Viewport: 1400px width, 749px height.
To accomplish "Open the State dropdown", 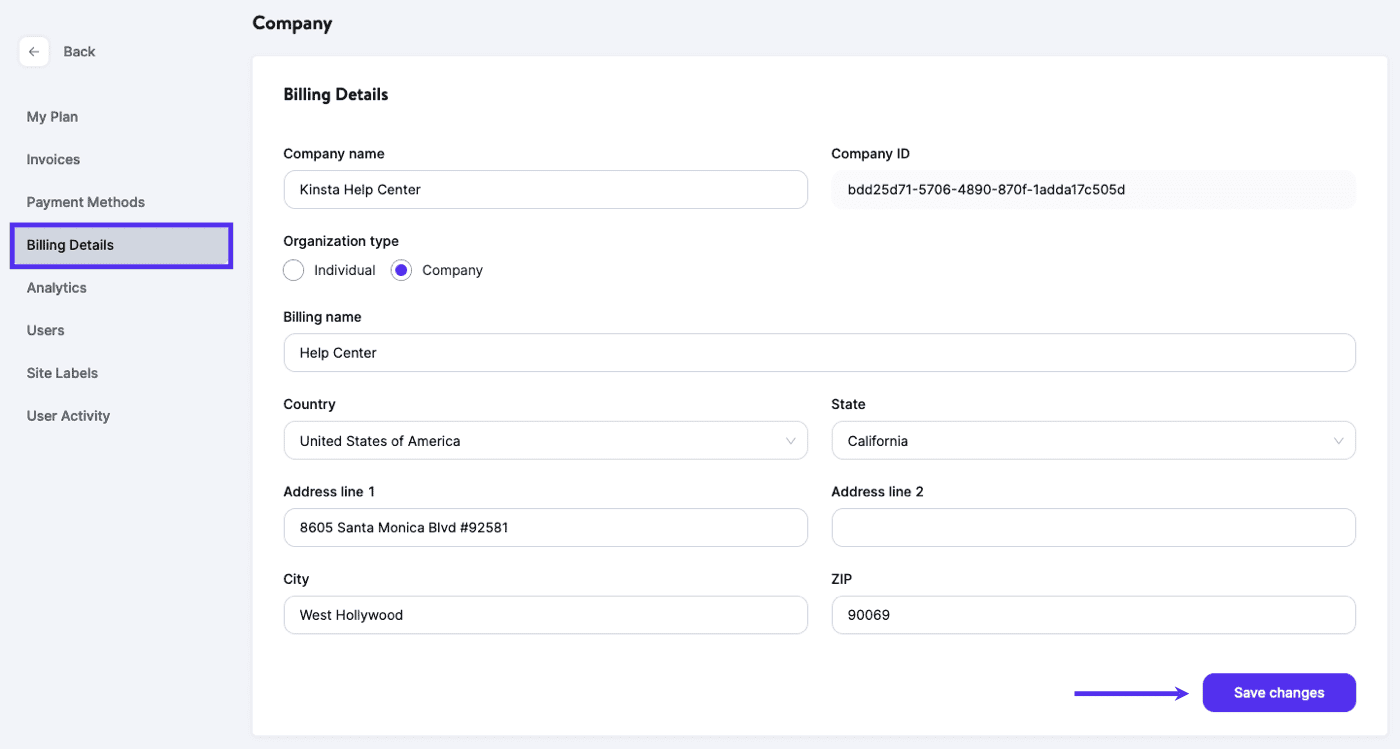I will tap(1093, 440).
